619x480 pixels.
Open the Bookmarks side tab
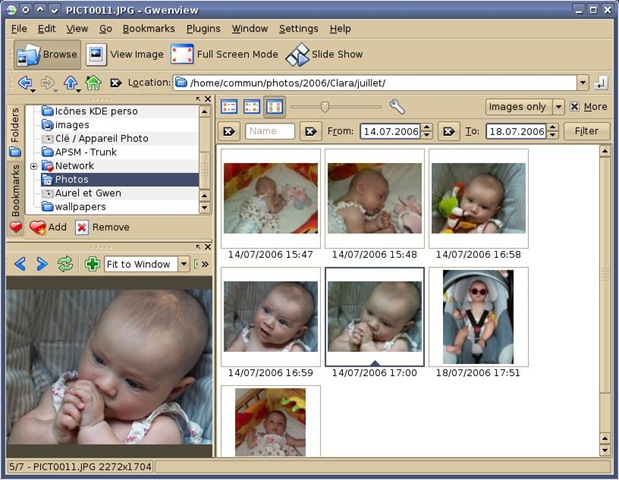[x=15, y=189]
